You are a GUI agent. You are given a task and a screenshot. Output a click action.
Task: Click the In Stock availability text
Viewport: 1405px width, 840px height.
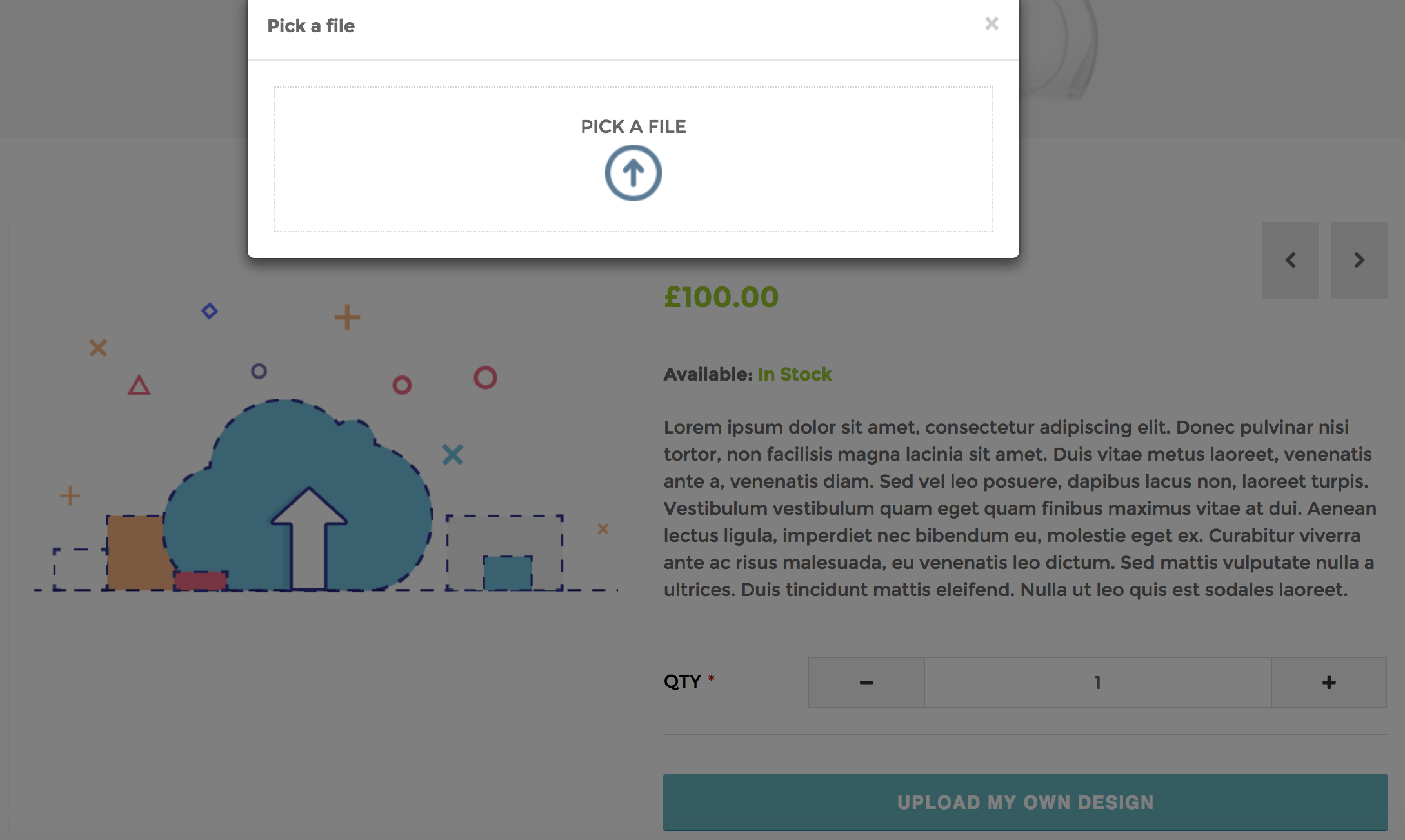click(795, 374)
